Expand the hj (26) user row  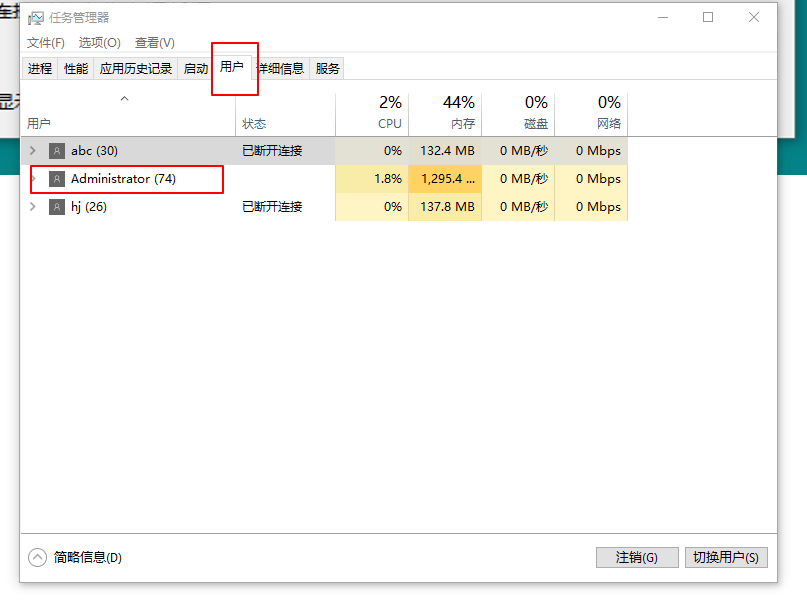pyautogui.click(x=33, y=207)
